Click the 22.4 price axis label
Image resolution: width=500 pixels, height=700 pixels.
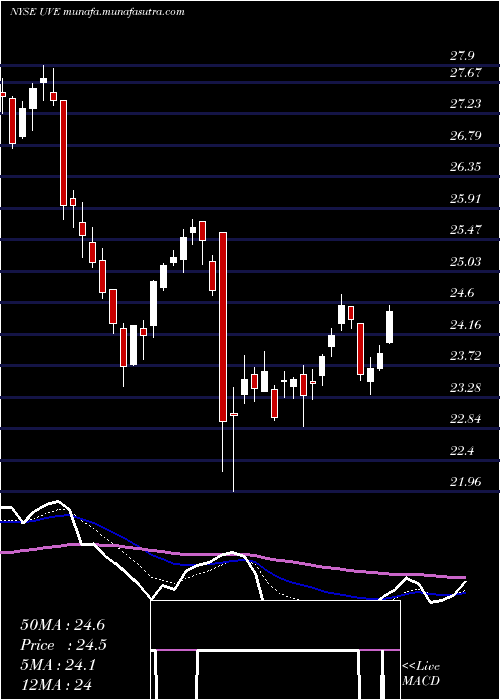[462, 450]
